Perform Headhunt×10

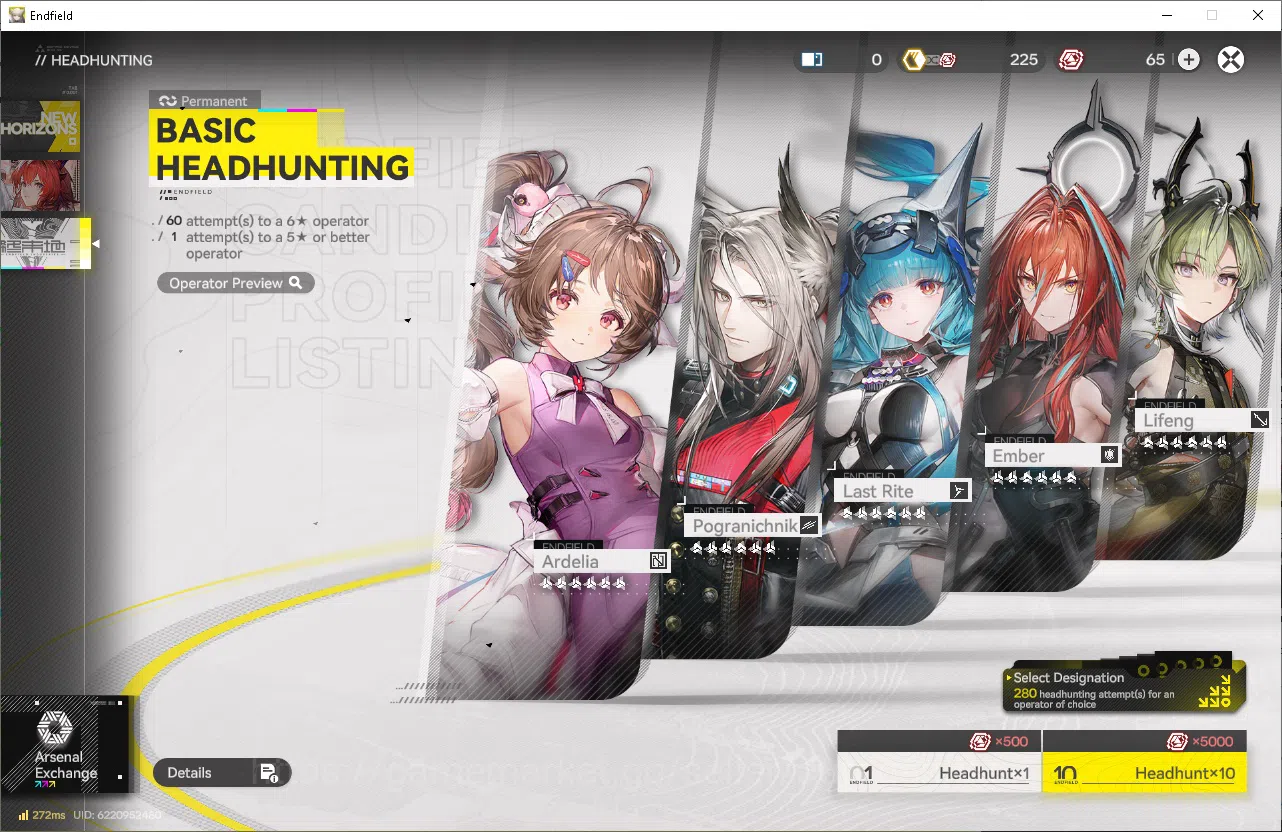(x=1144, y=762)
